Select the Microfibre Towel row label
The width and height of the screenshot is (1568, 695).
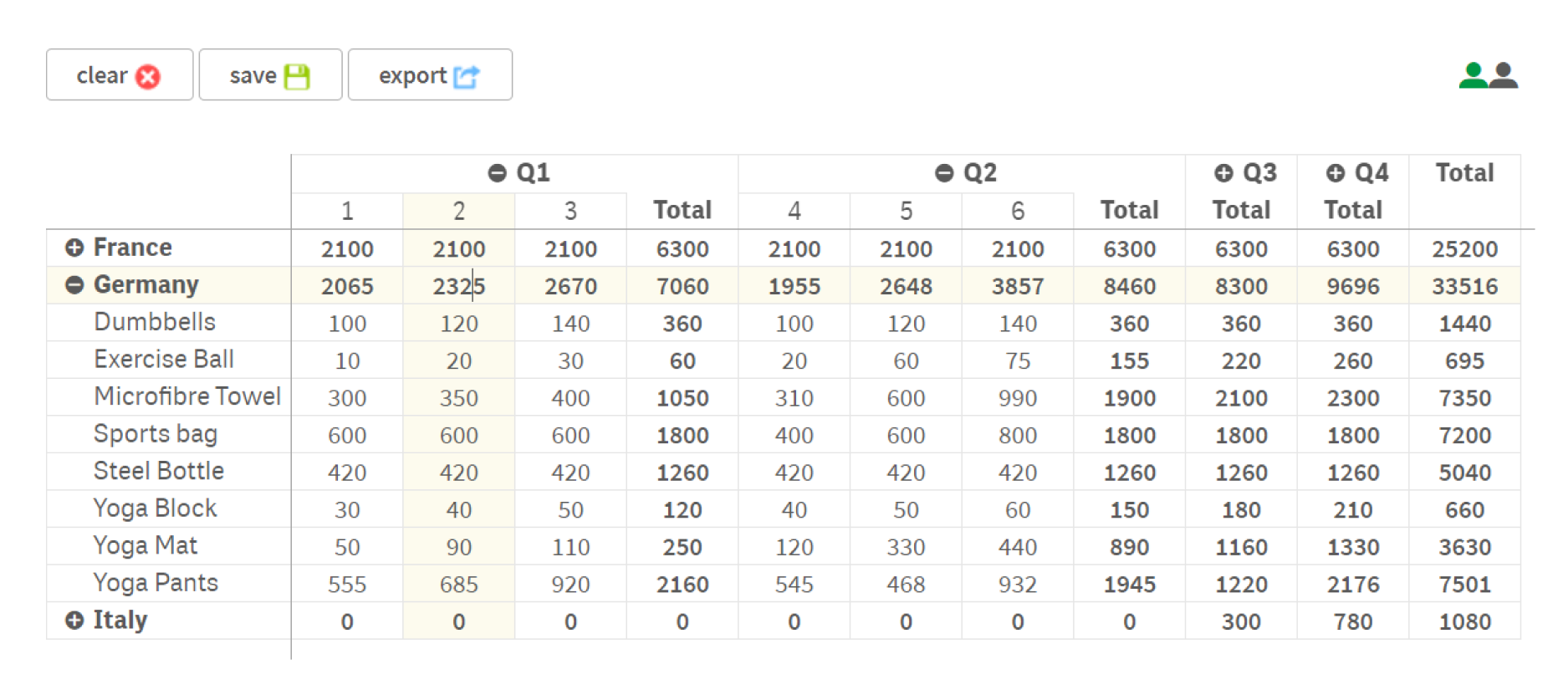pyautogui.click(x=187, y=396)
